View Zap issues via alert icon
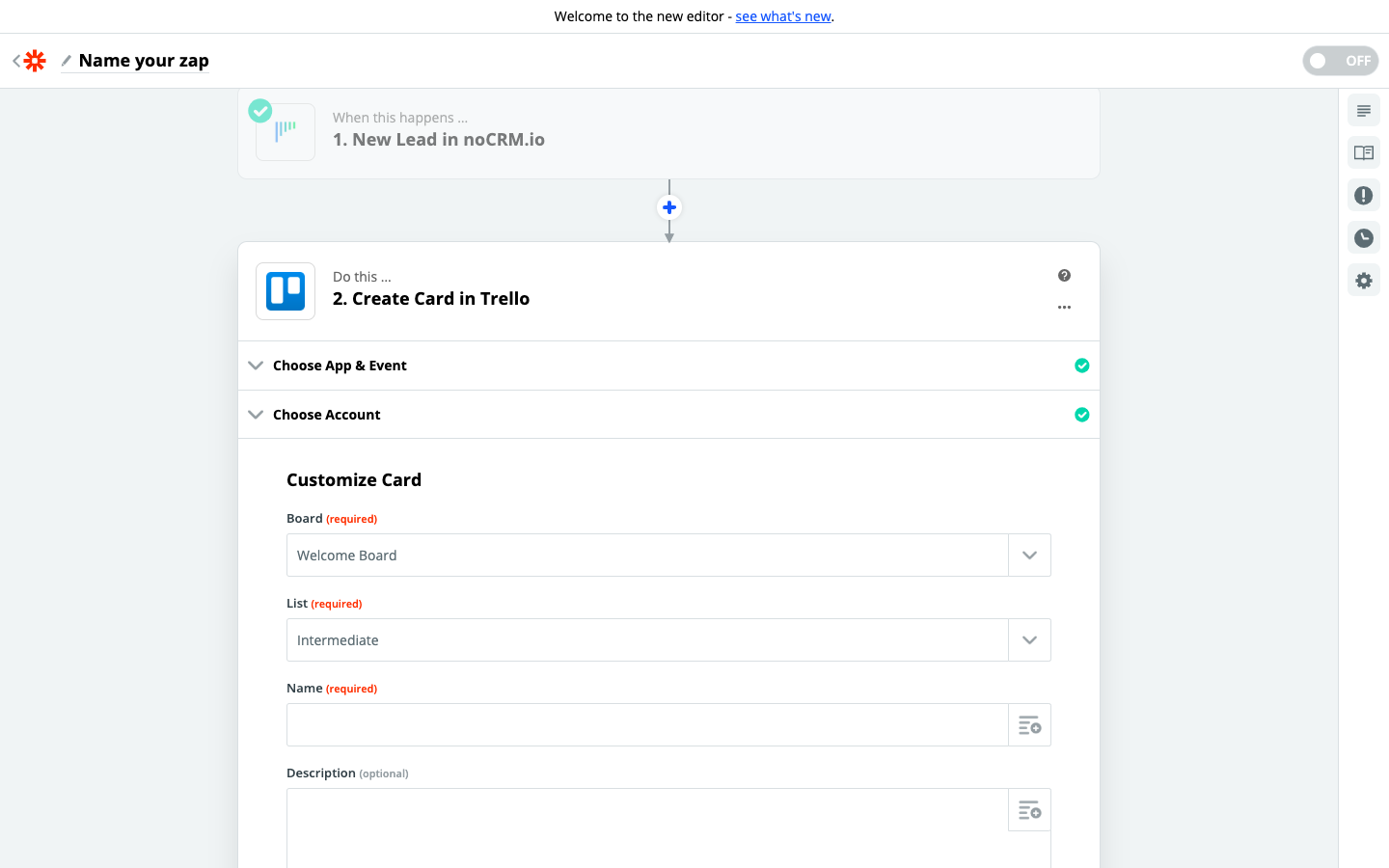 click(1363, 195)
